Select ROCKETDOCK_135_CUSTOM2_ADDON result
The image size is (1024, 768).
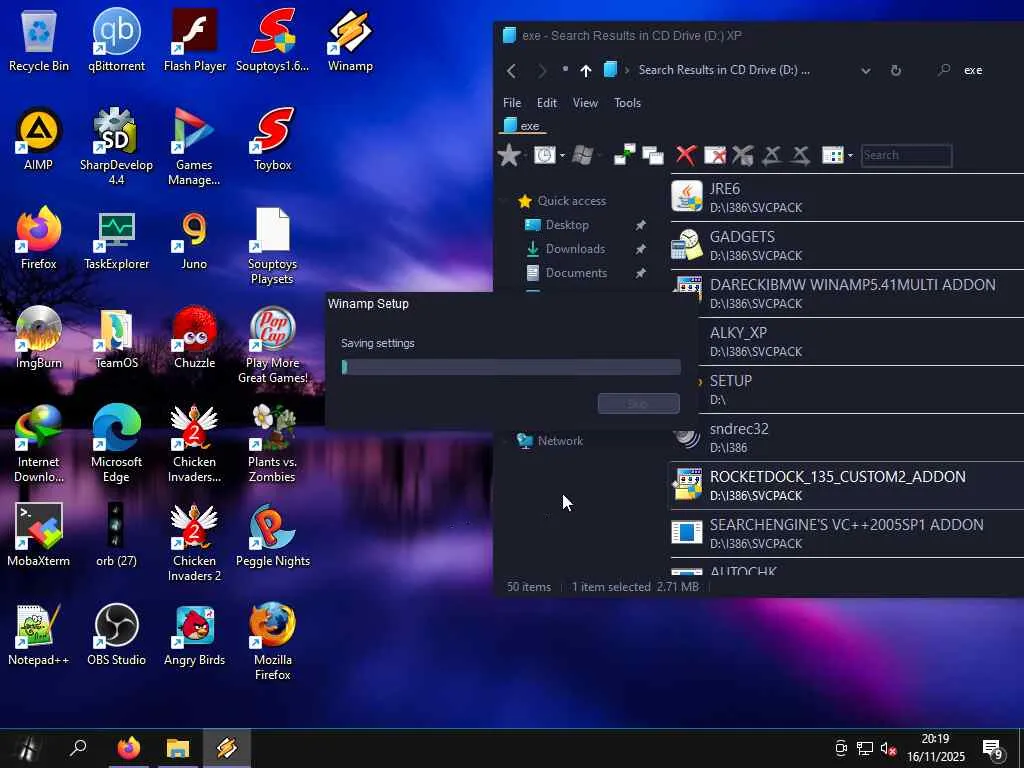click(847, 485)
